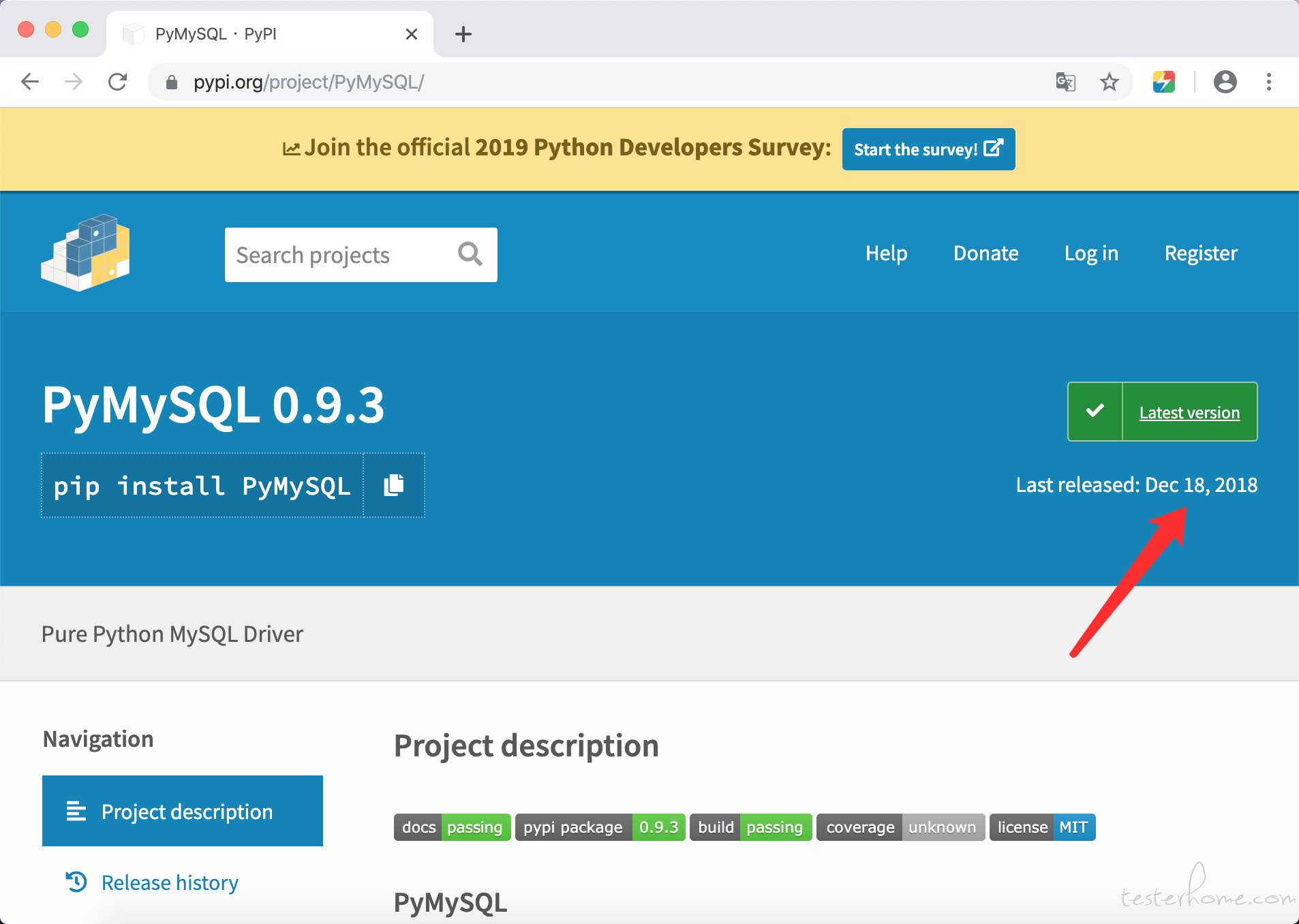Image resolution: width=1299 pixels, height=924 pixels.
Task: Click the address bar URL
Action: (309, 82)
